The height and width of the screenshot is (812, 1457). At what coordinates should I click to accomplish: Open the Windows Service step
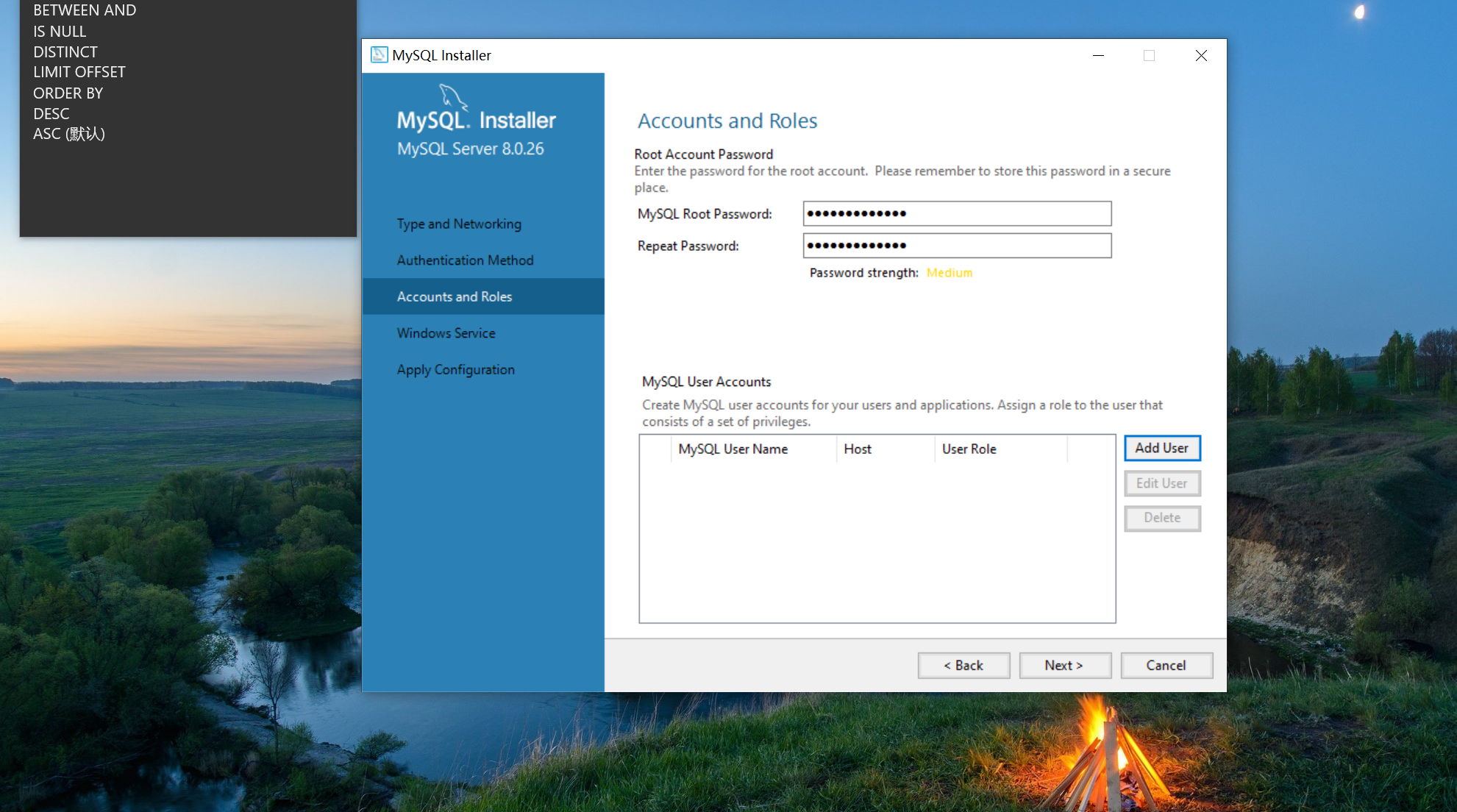coord(446,333)
